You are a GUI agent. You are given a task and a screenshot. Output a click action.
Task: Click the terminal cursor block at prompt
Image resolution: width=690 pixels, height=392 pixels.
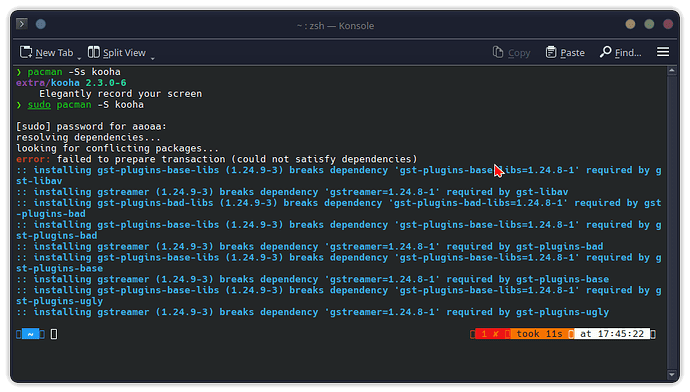pyautogui.click(x=54, y=334)
